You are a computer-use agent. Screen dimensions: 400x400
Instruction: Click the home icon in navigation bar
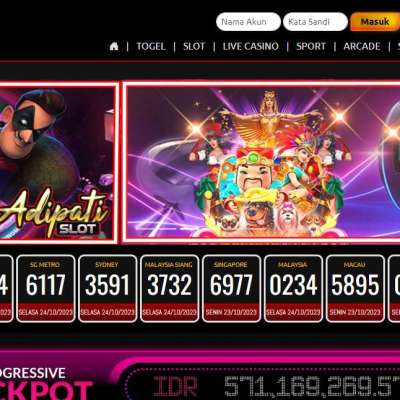[x=114, y=46]
